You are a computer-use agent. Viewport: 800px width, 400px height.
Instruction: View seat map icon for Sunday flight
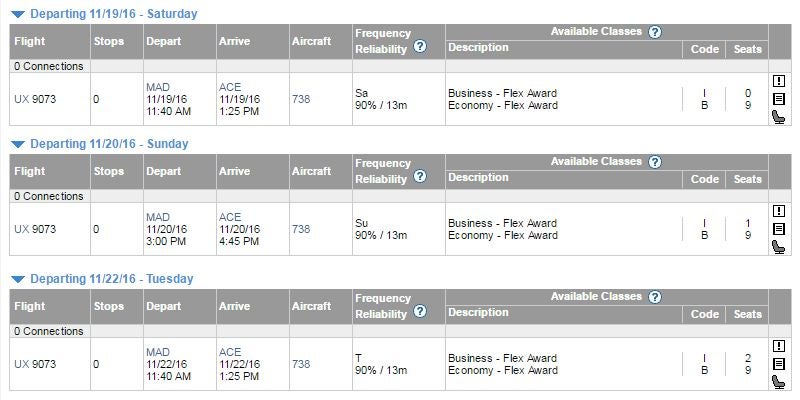click(779, 247)
